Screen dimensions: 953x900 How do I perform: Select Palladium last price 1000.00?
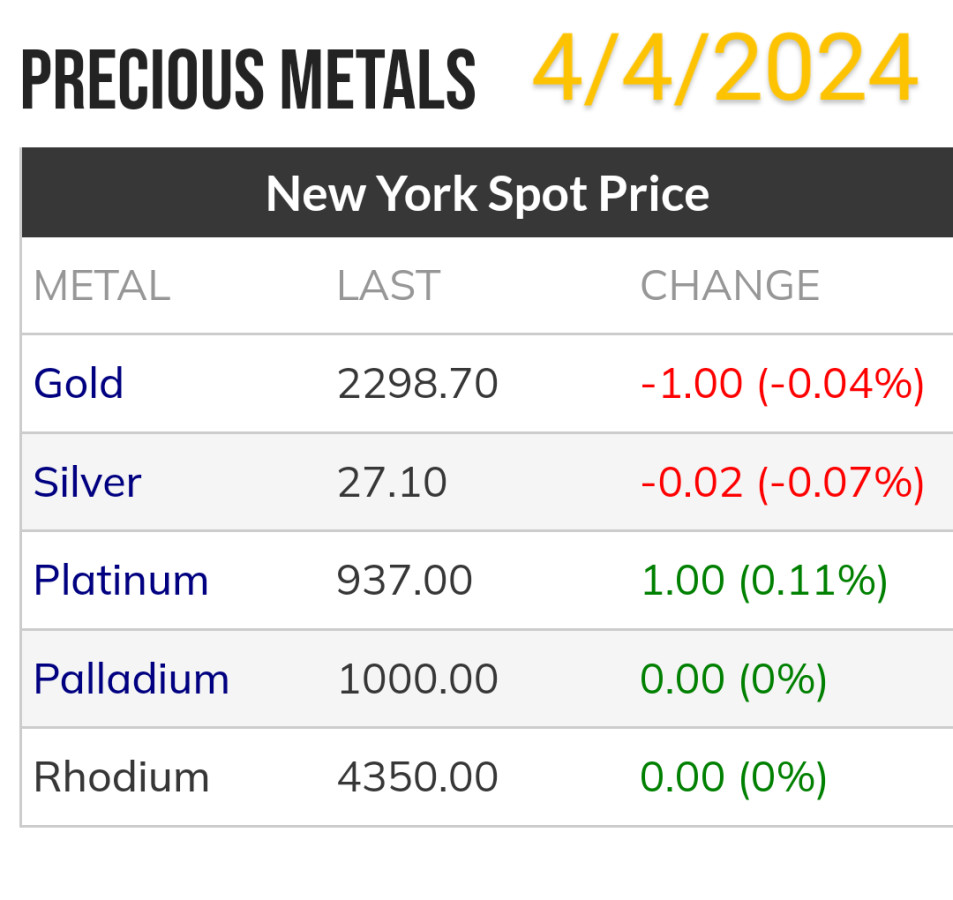pyautogui.click(x=418, y=679)
